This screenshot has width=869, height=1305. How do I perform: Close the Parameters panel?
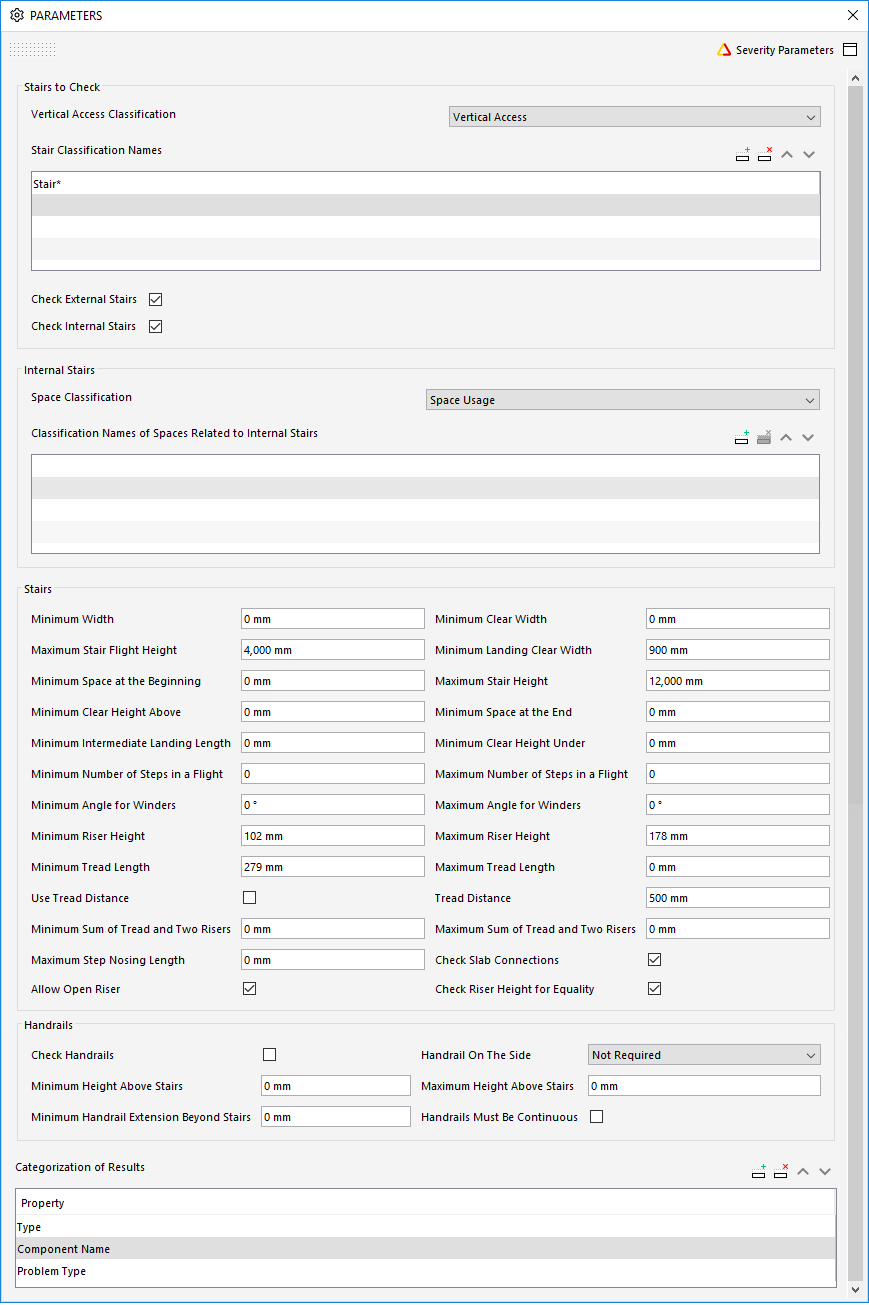click(x=852, y=16)
